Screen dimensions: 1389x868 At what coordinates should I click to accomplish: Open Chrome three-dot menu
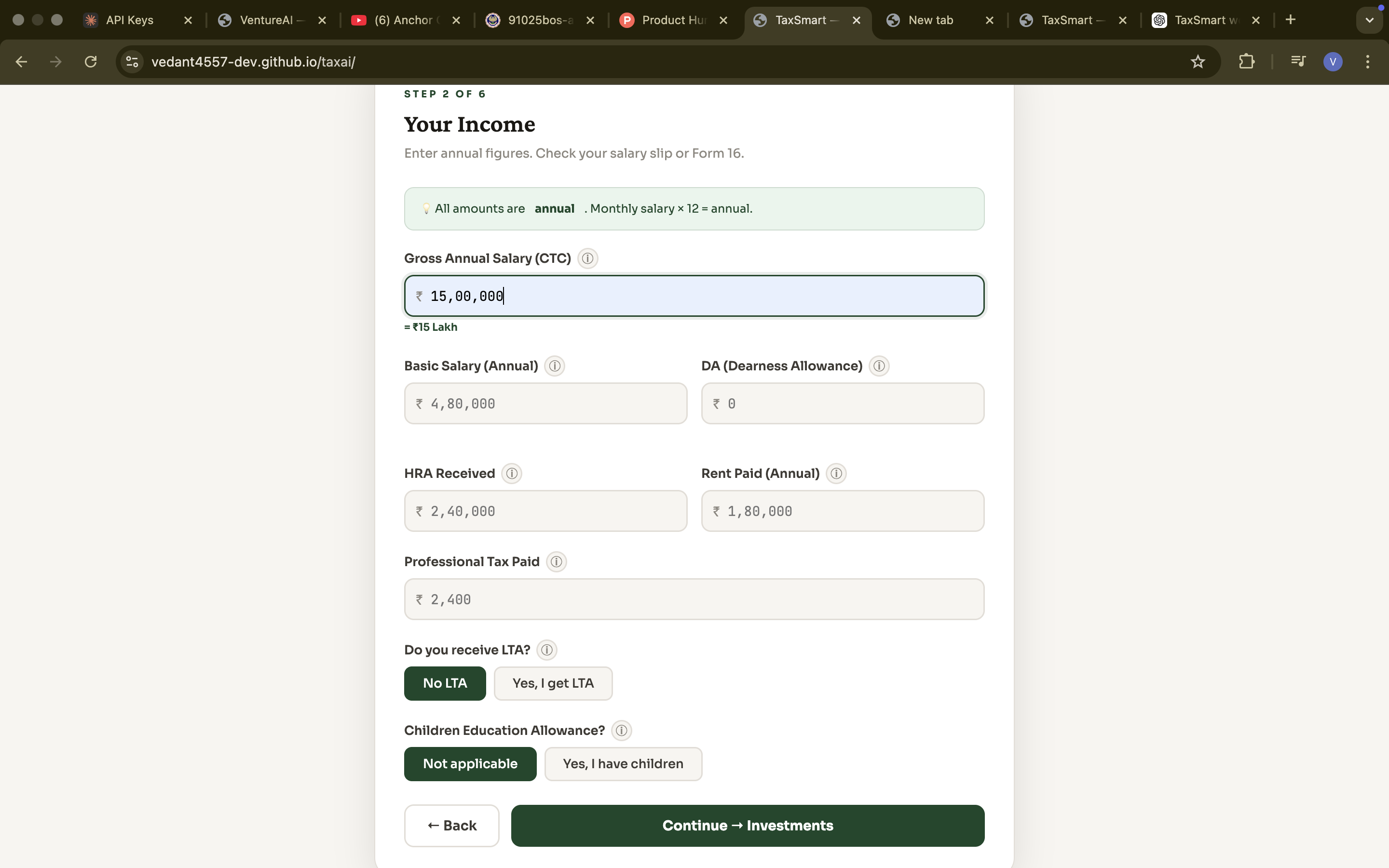tap(1368, 61)
